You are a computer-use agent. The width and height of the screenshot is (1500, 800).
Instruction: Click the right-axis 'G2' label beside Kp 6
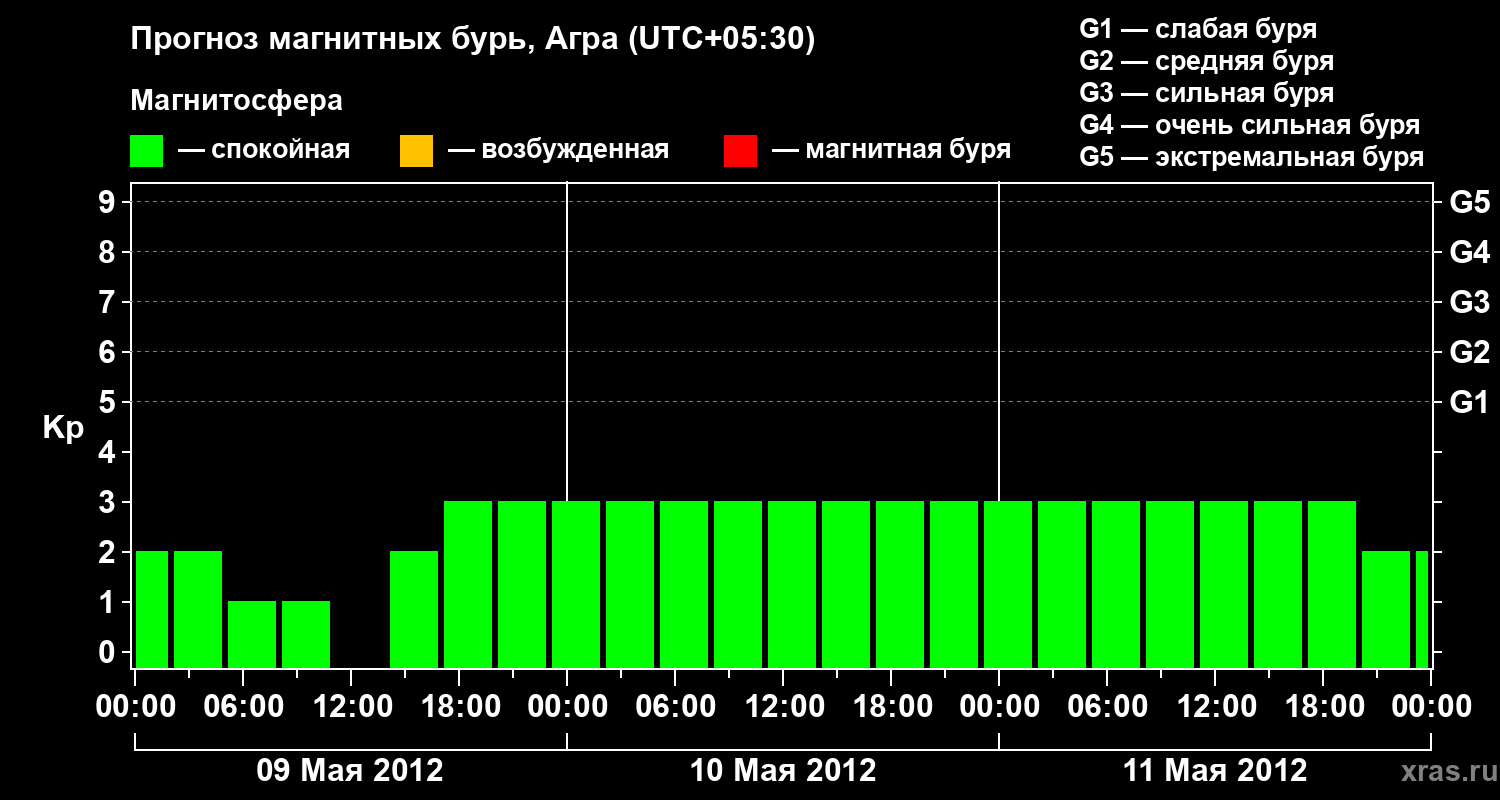click(1469, 352)
